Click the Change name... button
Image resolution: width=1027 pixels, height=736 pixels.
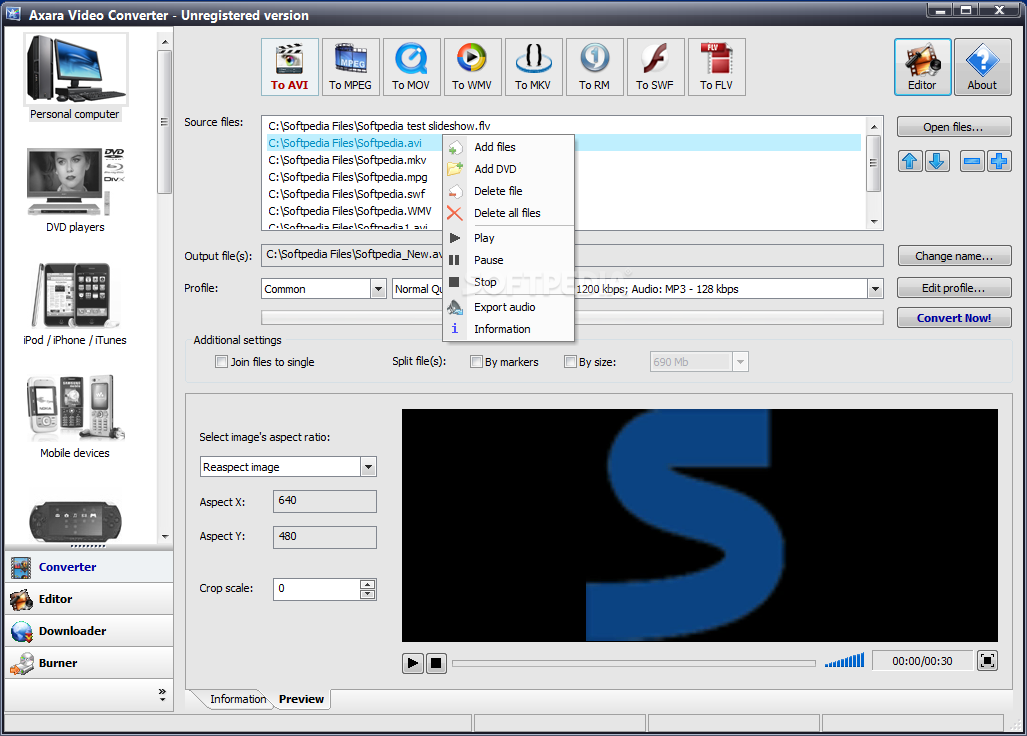point(954,256)
